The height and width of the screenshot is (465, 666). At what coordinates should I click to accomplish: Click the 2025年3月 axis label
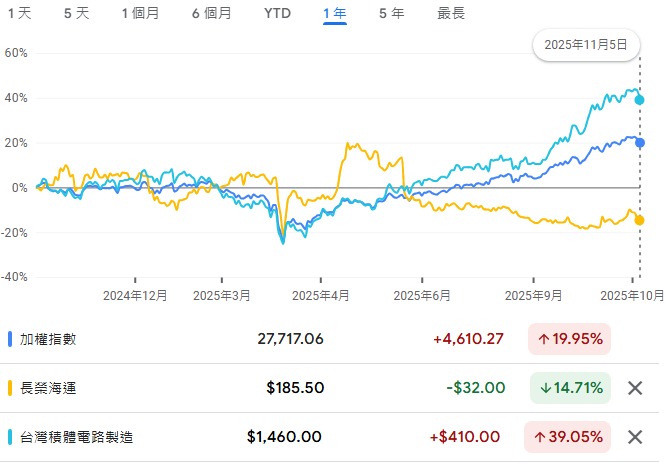pyautogui.click(x=222, y=296)
